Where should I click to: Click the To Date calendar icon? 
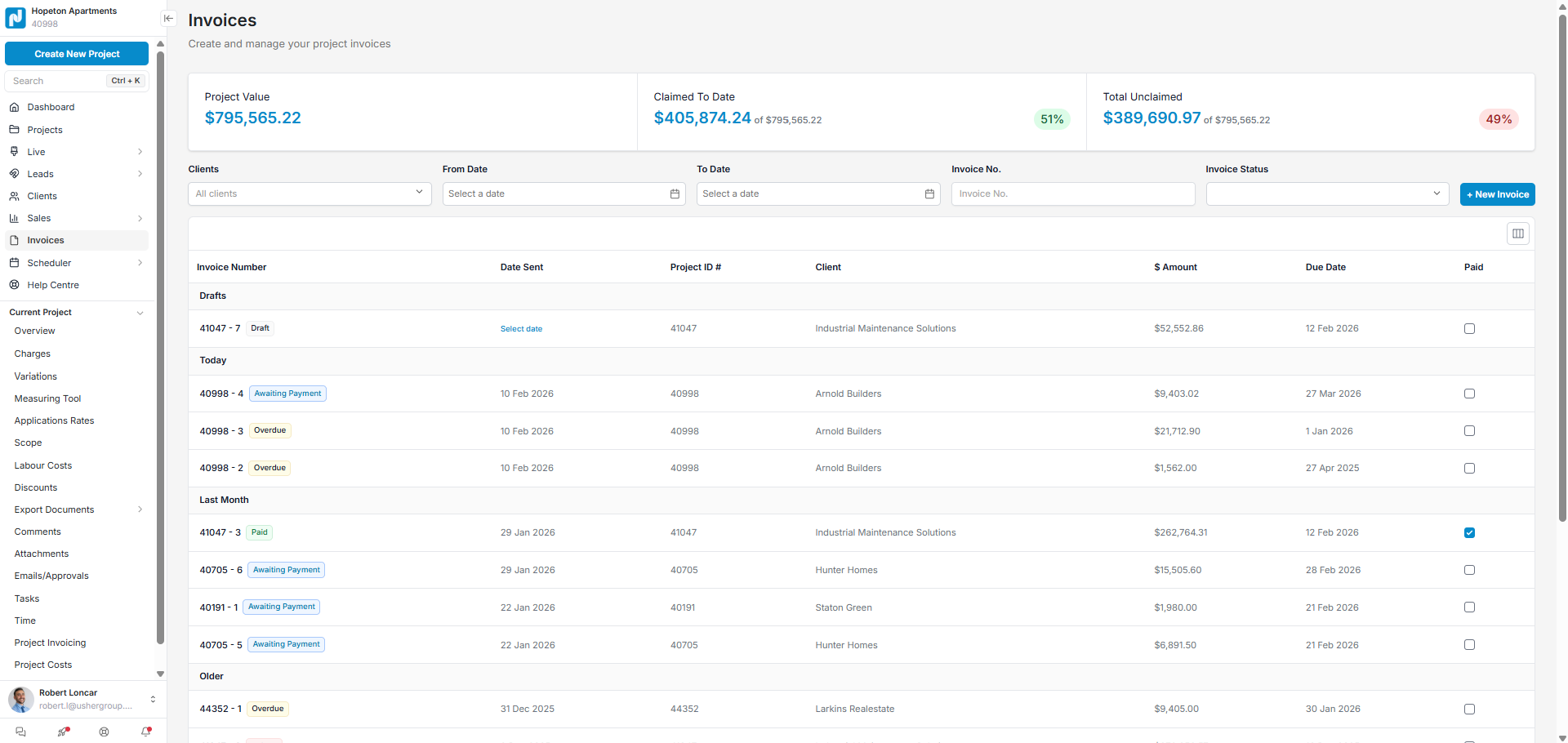(x=929, y=194)
